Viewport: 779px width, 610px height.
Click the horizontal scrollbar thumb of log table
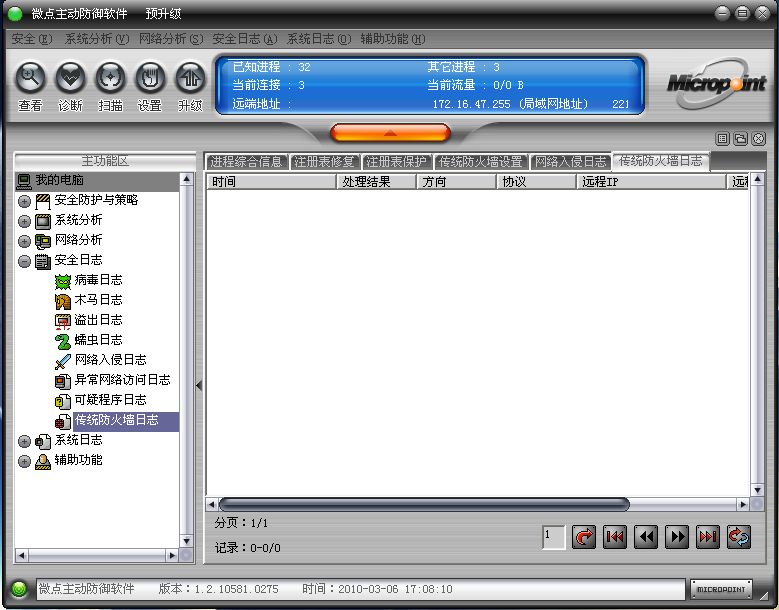[424, 505]
